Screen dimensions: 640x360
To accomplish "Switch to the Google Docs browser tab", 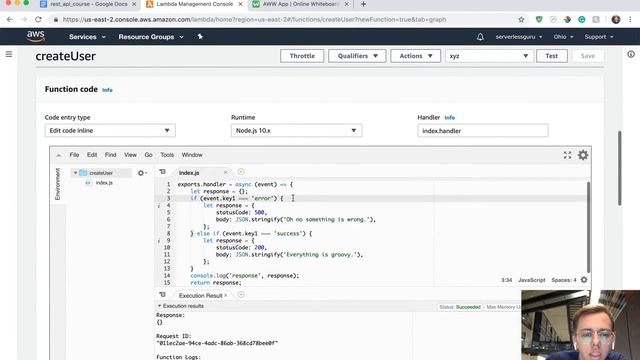I will coord(89,4).
